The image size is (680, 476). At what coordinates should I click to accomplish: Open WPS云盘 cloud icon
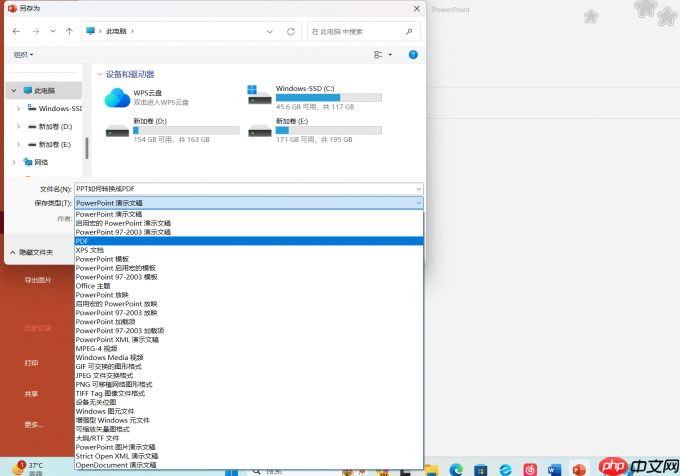click(117, 98)
